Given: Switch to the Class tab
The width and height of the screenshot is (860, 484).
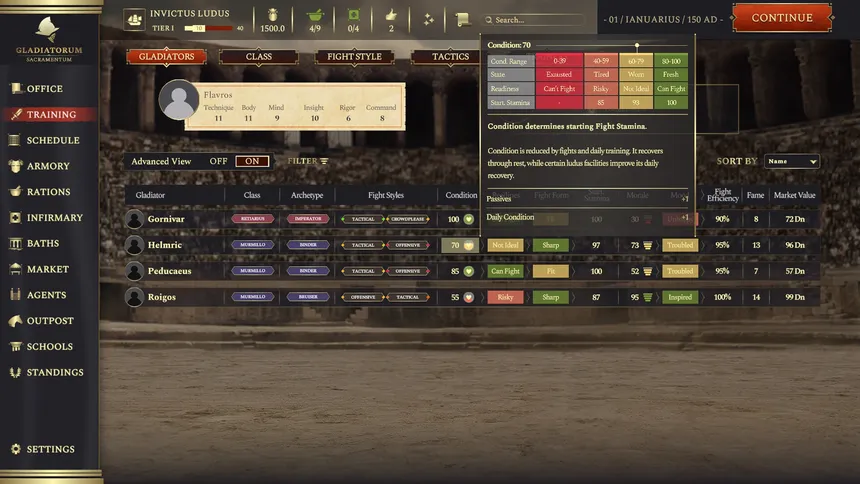Looking at the screenshot, I should pos(259,57).
